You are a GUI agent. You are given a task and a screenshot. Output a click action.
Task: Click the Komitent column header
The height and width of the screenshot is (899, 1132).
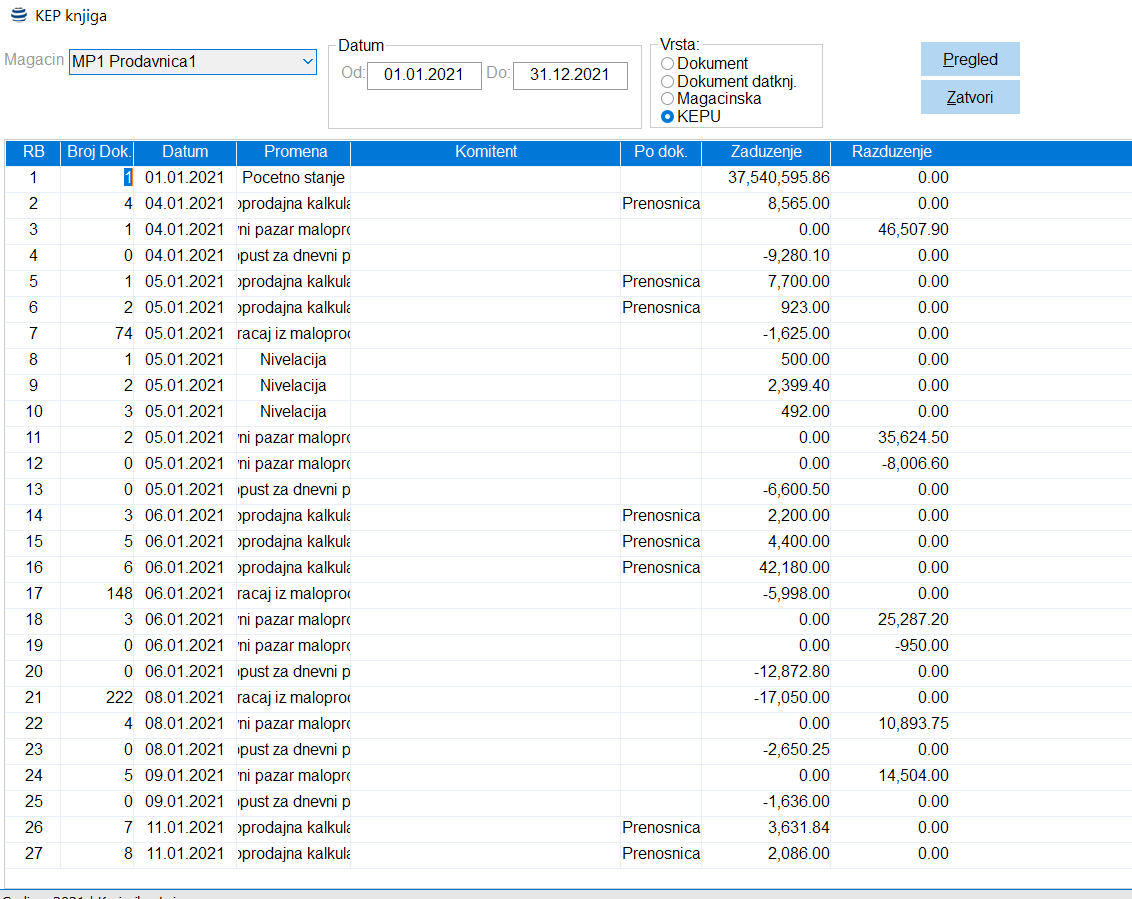point(486,152)
